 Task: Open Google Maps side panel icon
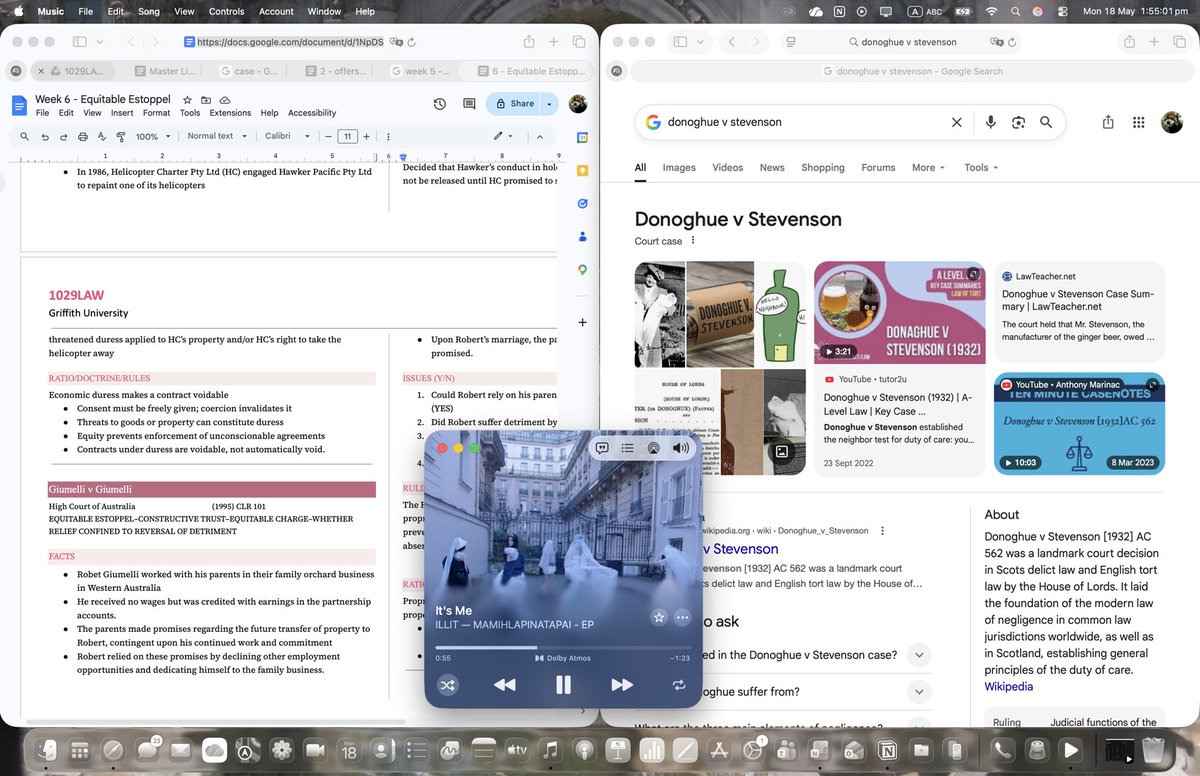(582, 270)
